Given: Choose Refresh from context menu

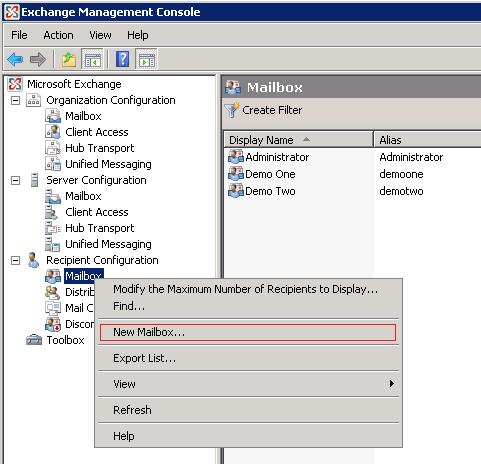Looking at the screenshot, I should point(248,410).
